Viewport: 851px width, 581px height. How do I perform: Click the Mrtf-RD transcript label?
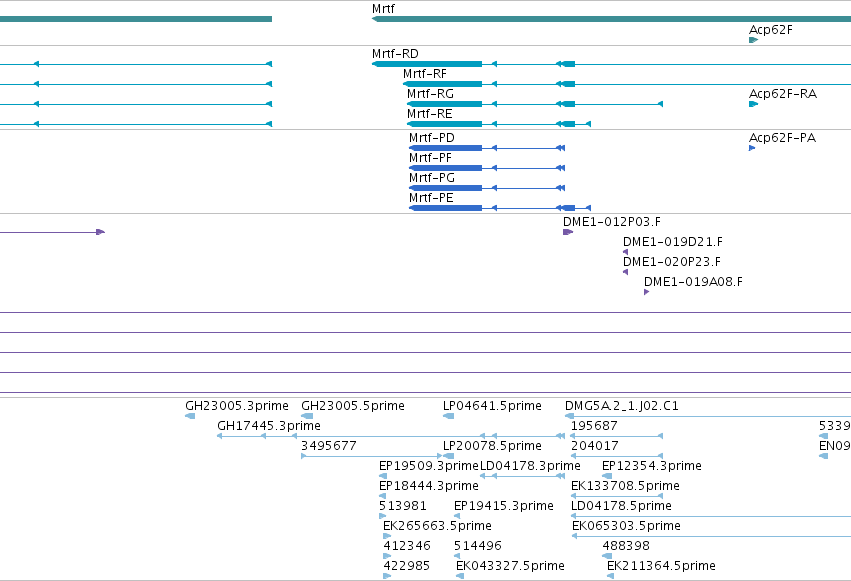(395, 54)
